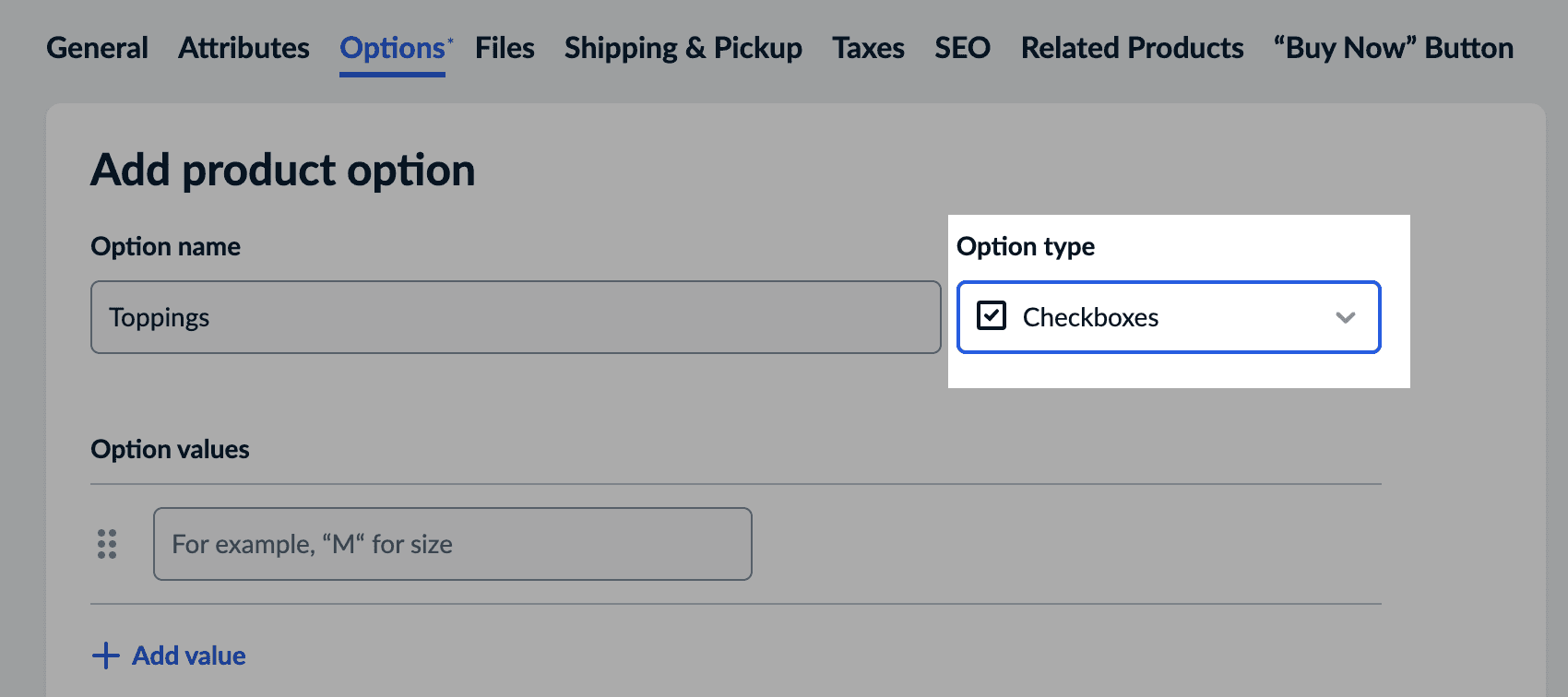Screen dimensions: 1568x697
Task: Open the Shipping & Pickup tab
Action: click(x=683, y=48)
